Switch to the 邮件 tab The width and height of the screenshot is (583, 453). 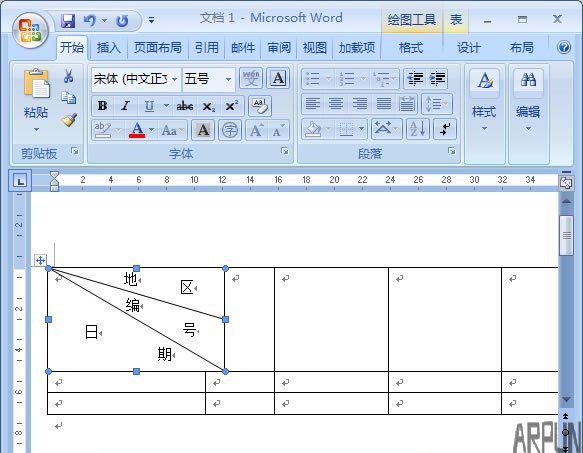coord(243,48)
